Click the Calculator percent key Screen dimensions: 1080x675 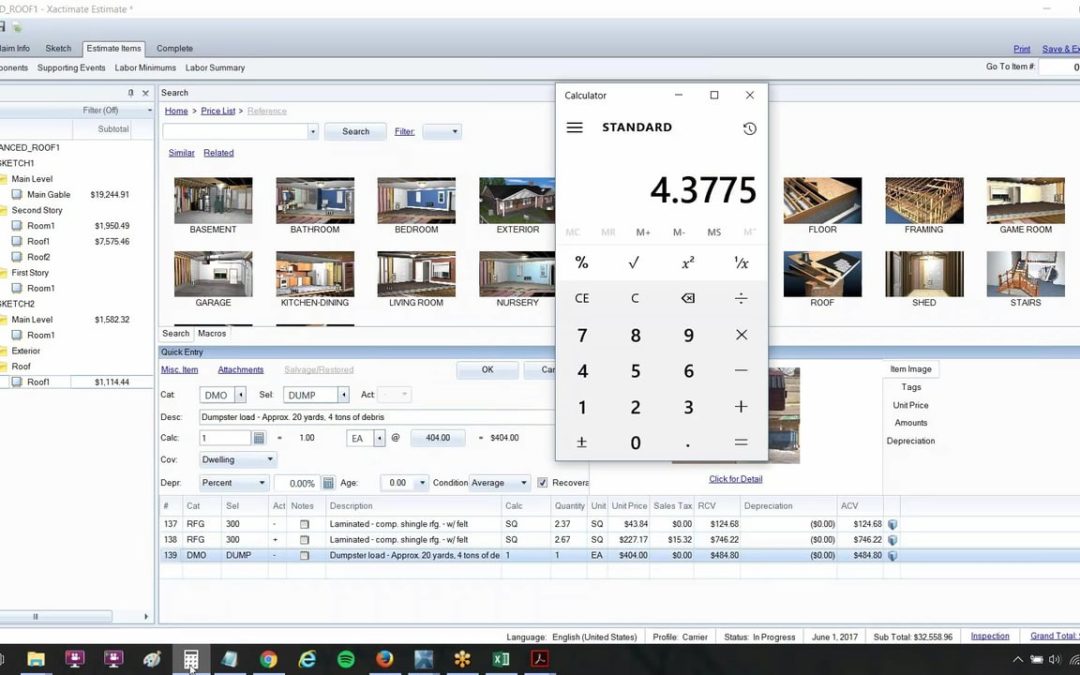point(582,262)
